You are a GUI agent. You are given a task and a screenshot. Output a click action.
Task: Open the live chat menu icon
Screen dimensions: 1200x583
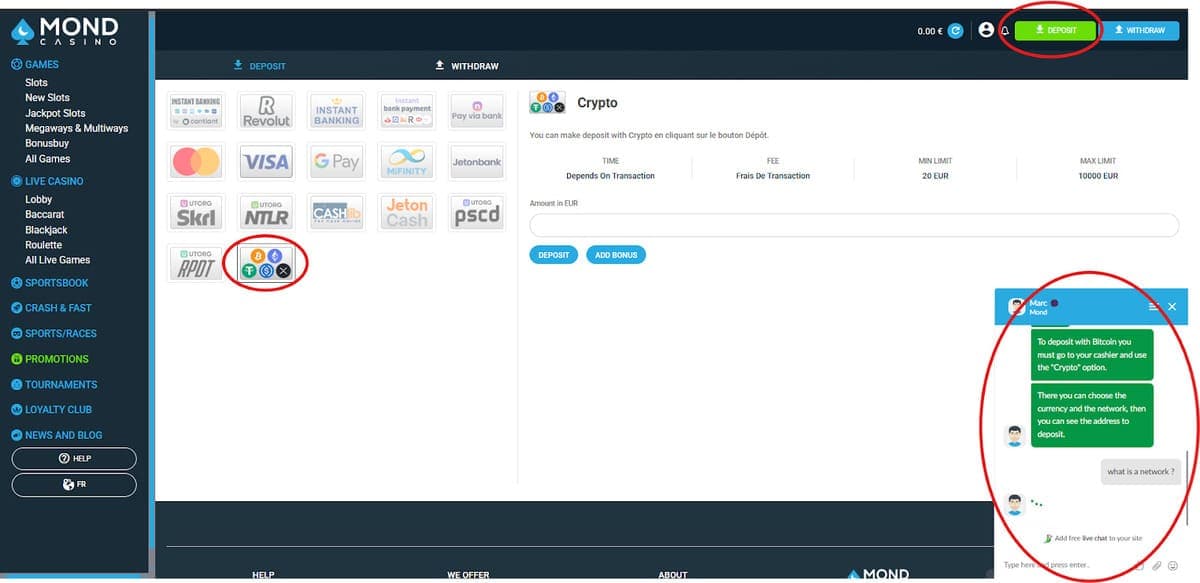(x=1153, y=306)
